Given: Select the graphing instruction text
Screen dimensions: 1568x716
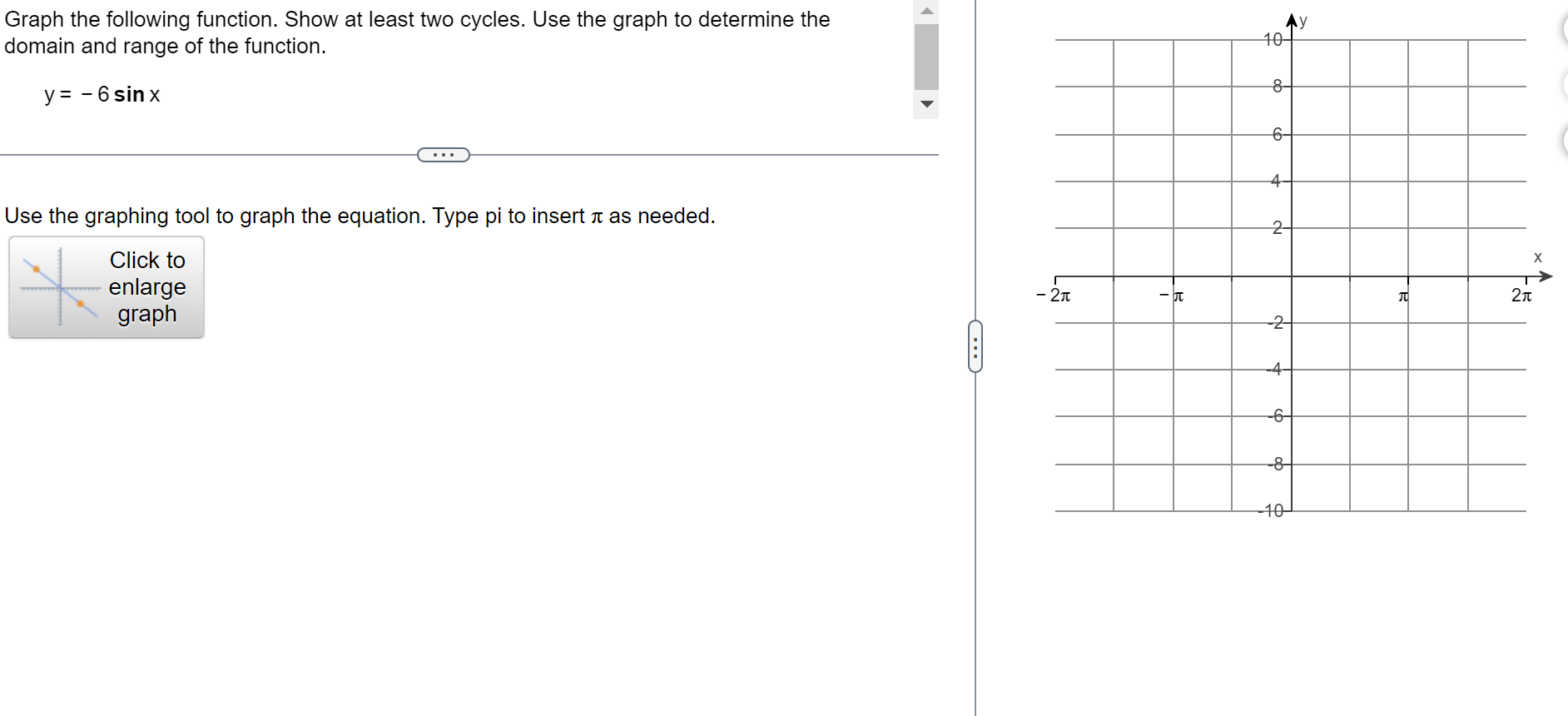Looking at the screenshot, I should (360, 216).
